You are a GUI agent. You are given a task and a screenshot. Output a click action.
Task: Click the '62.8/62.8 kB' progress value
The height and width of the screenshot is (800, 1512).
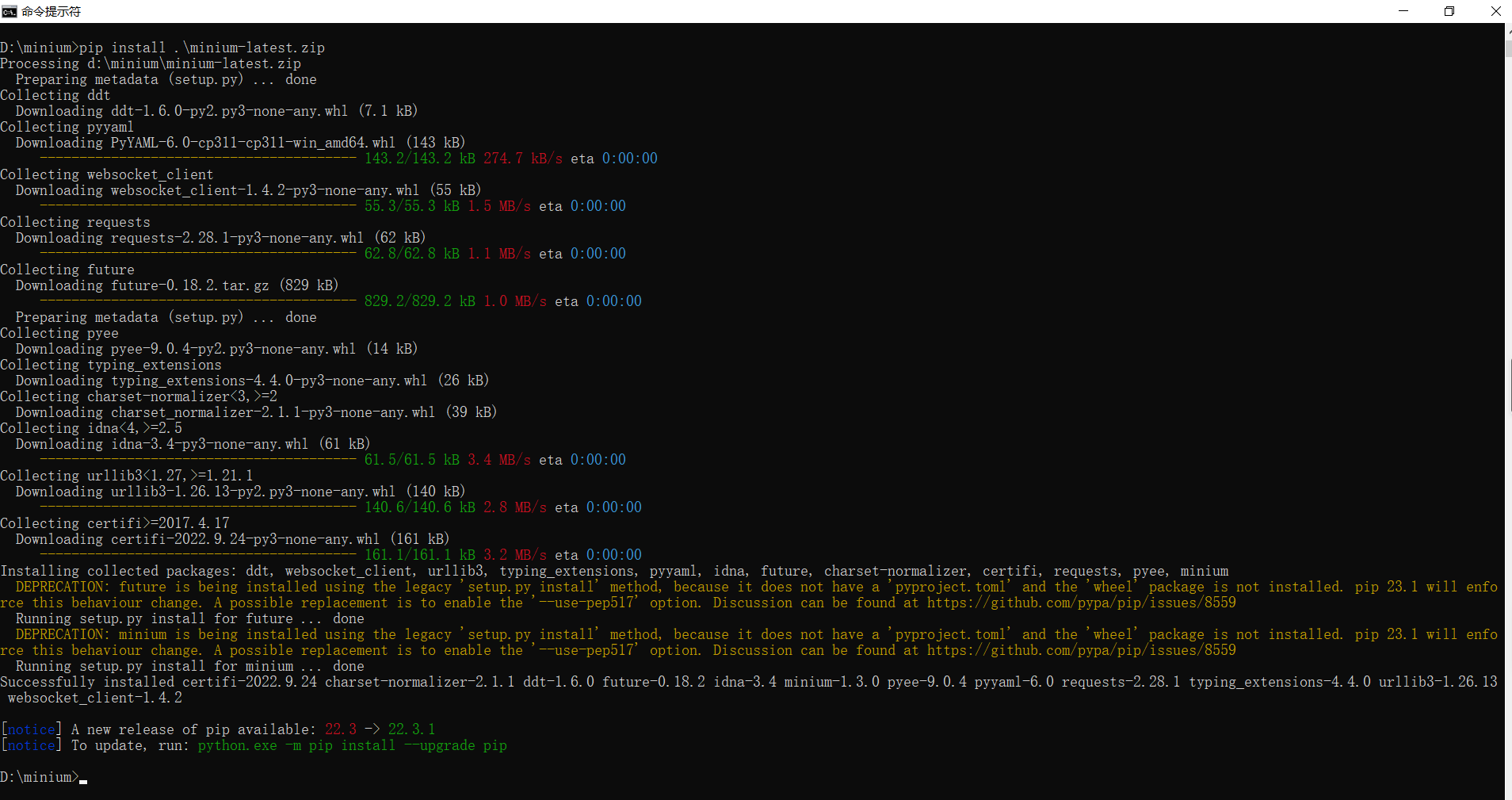(412, 254)
